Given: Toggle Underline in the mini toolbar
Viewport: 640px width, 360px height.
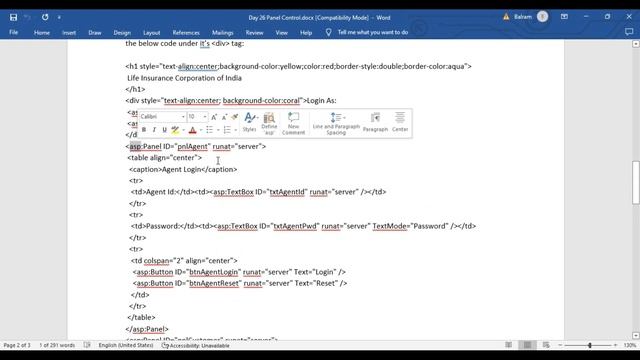Looking at the screenshot, I should (x=164, y=130).
